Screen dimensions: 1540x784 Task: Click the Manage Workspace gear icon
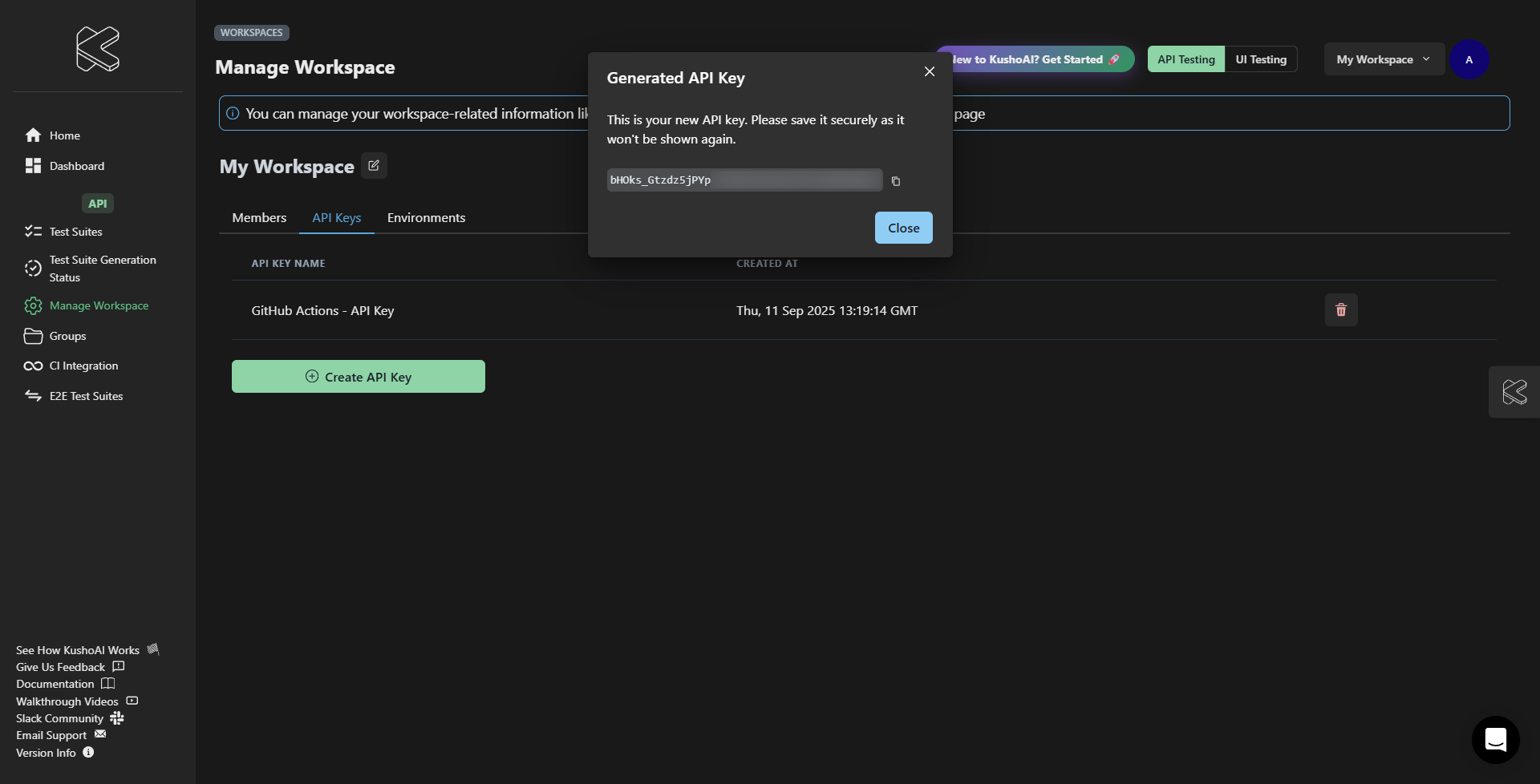tap(33, 305)
